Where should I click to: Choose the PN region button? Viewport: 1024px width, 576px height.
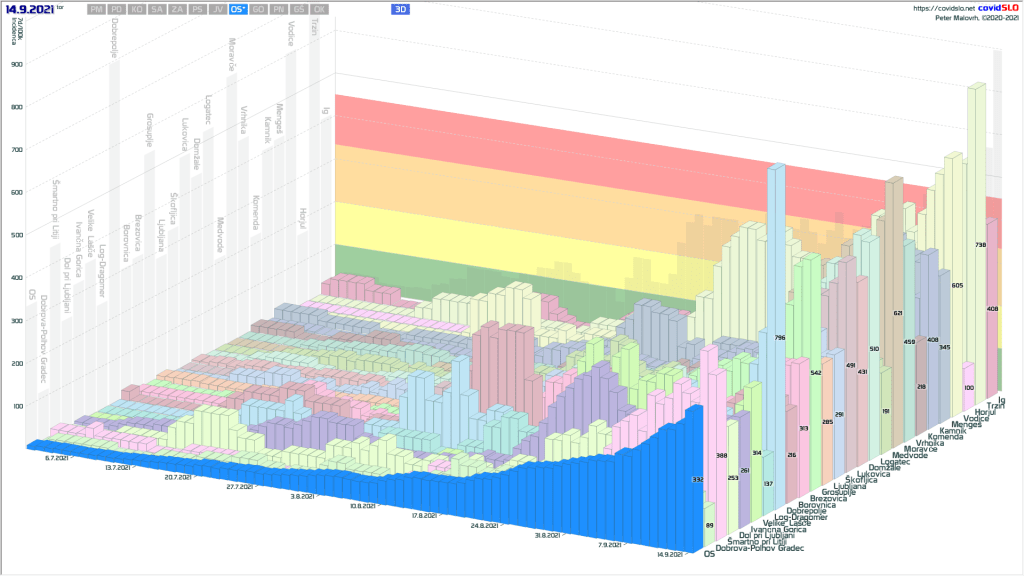pos(279,8)
